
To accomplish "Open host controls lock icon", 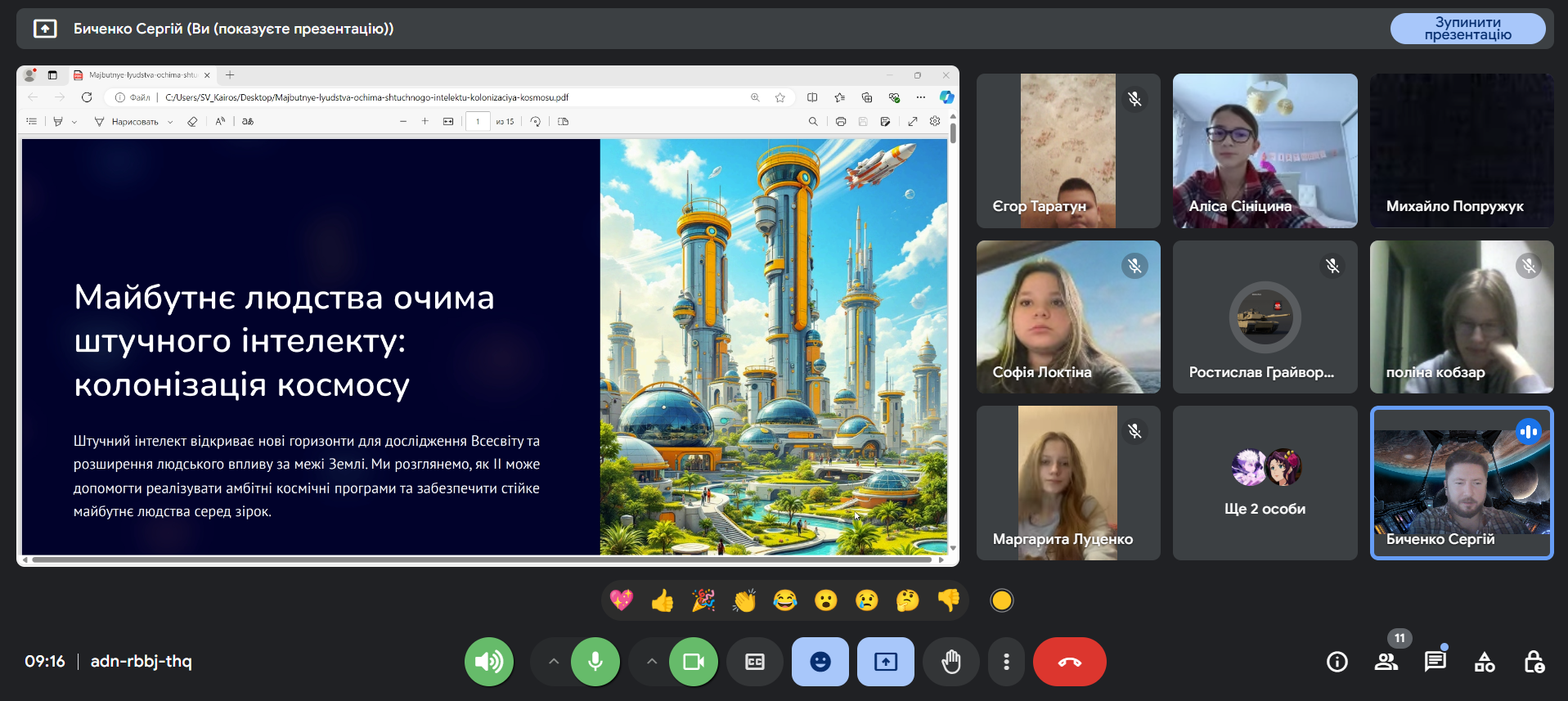I will [x=1534, y=662].
